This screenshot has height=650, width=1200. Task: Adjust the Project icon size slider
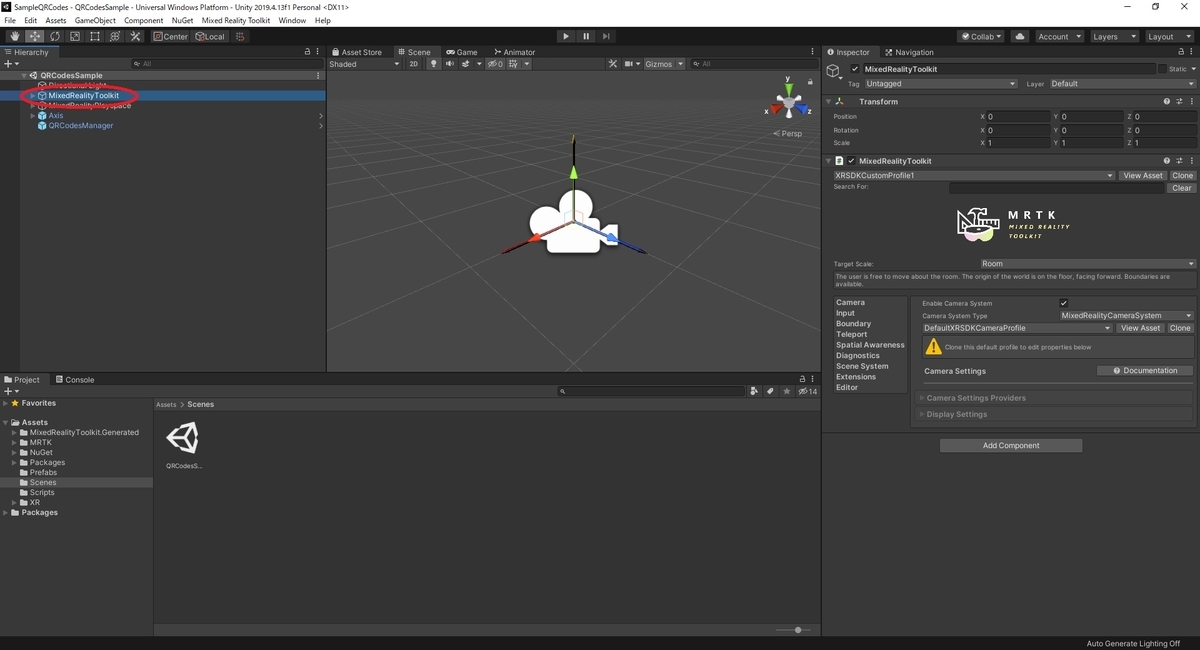797,630
